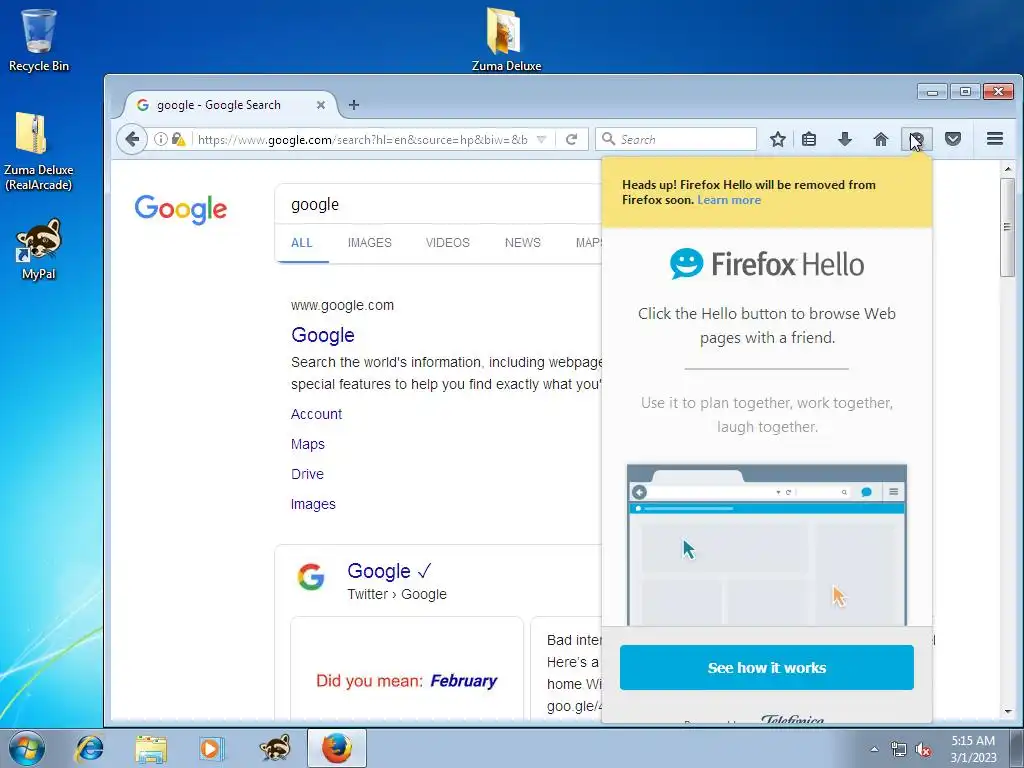1024x768 pixels.
Task: Switch to the ALL results tab
Action: 302,243
